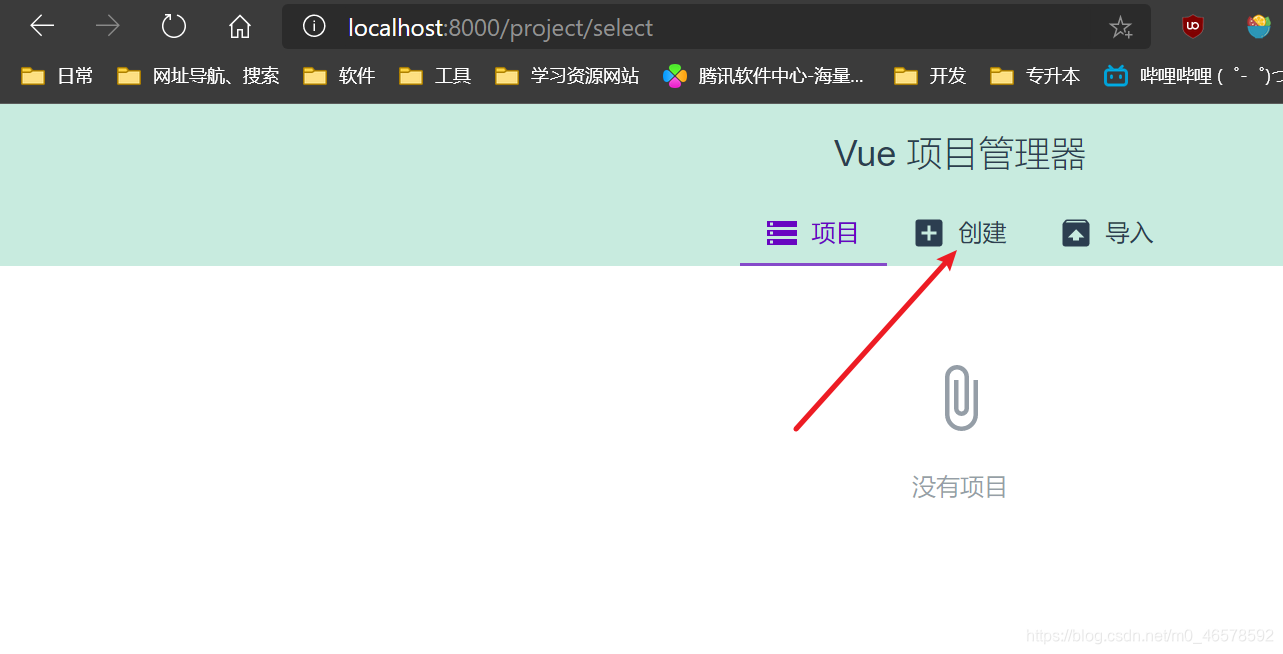Click the uBlock Origin extension icon
This screenshot has height=654, width=1283.
click(1192, 26)
